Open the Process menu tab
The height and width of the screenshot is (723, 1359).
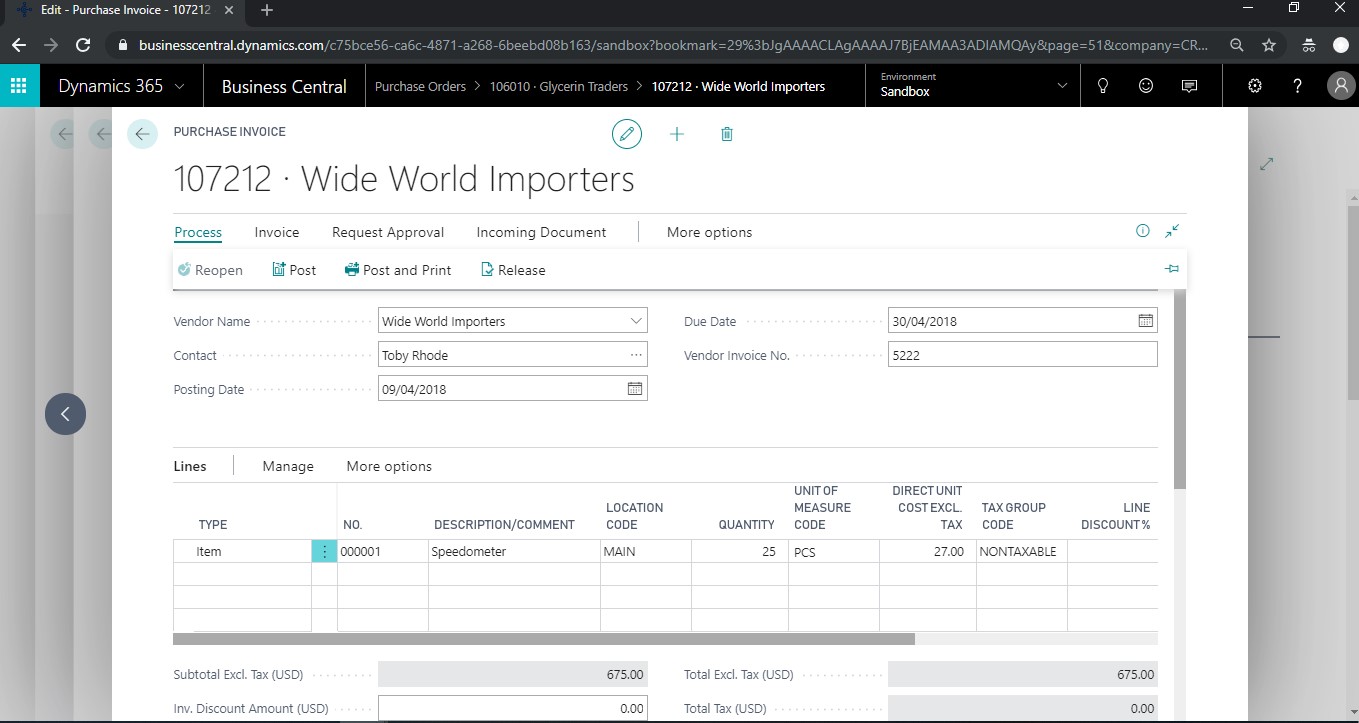click(x=198, y=232)
